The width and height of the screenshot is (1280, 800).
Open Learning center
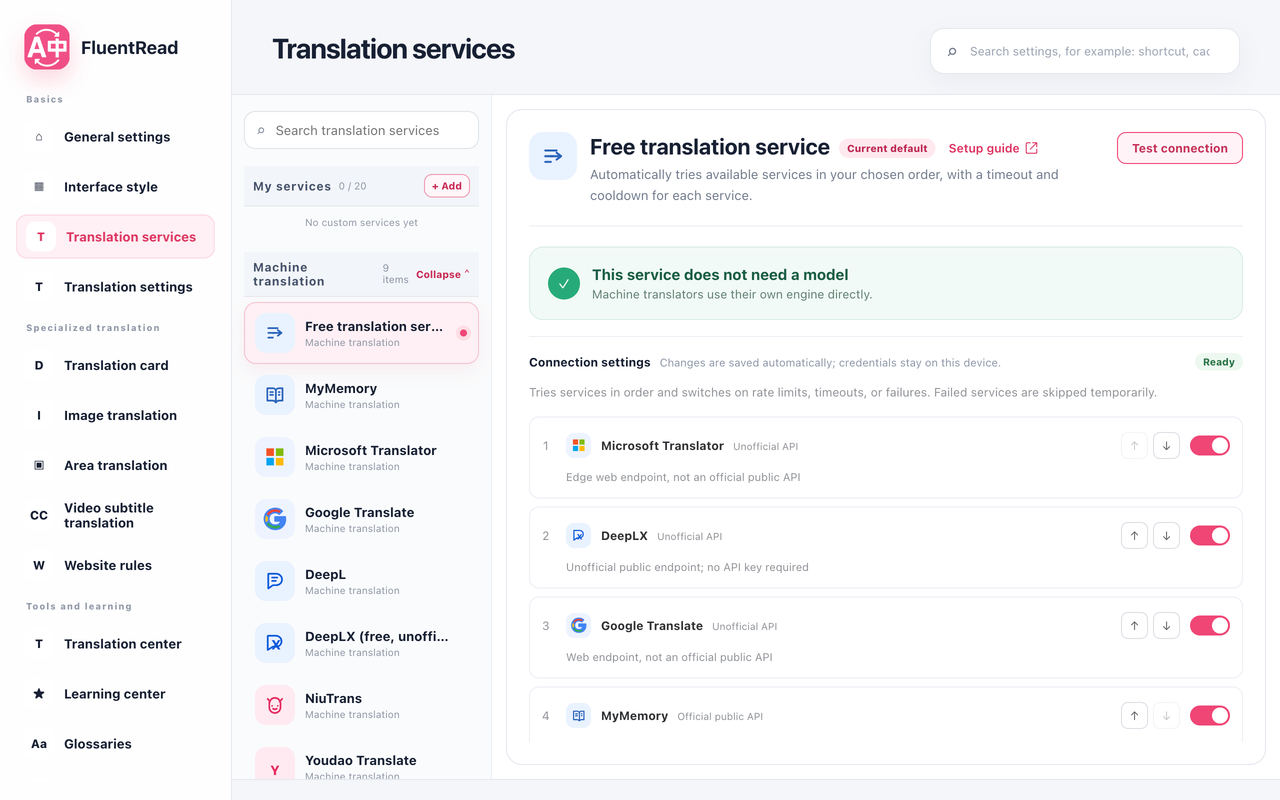[115, 694]
